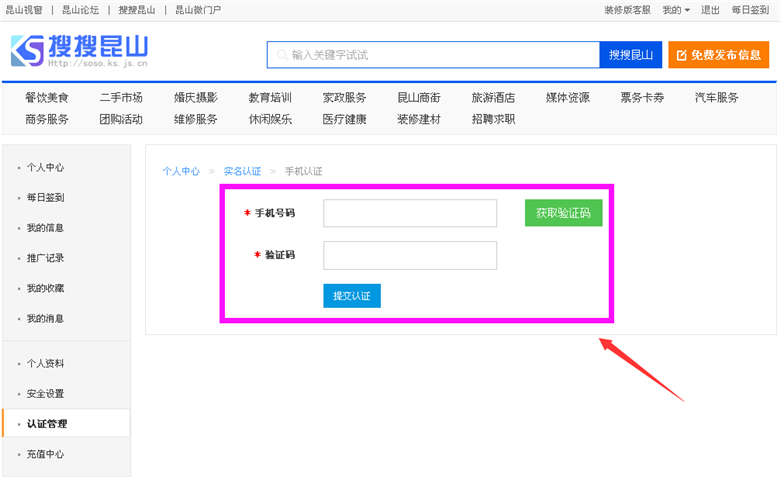
Task: Select 二手市场 category
Action: coord(121,97)
